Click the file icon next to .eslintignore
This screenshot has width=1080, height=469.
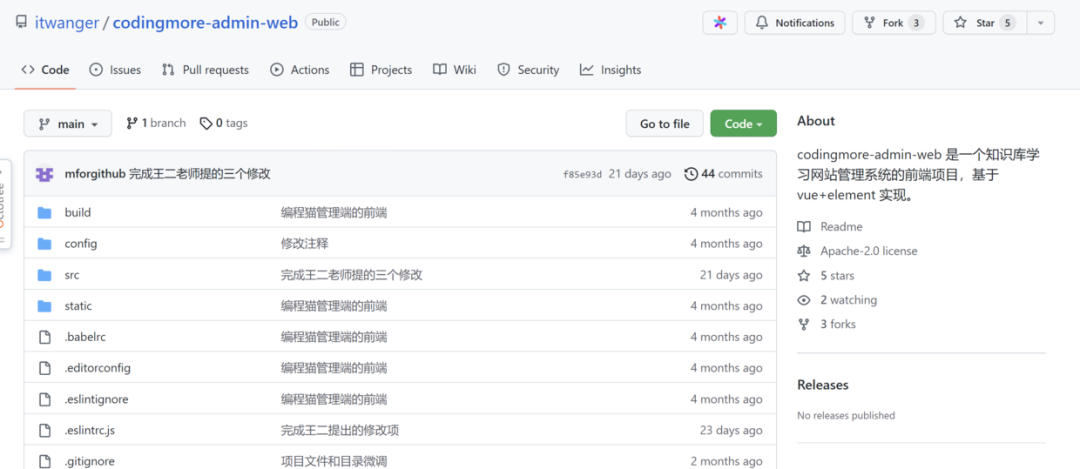tap(45, 399)
